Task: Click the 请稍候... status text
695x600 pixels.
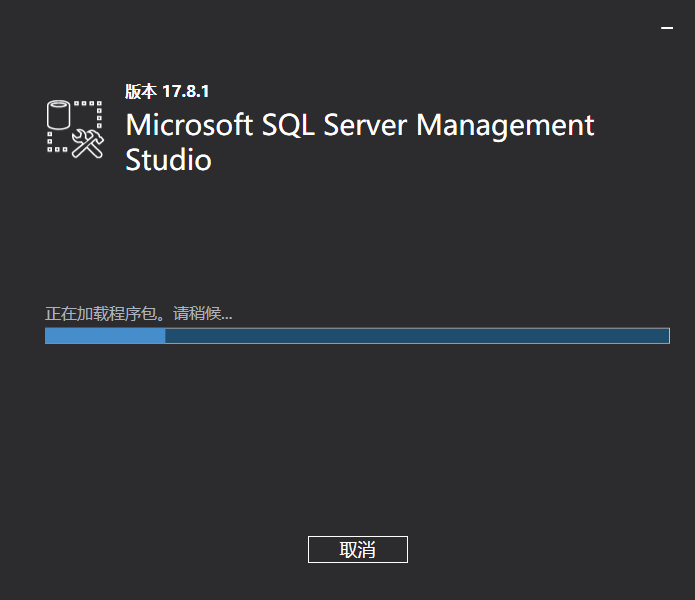Action: point(203,313)
